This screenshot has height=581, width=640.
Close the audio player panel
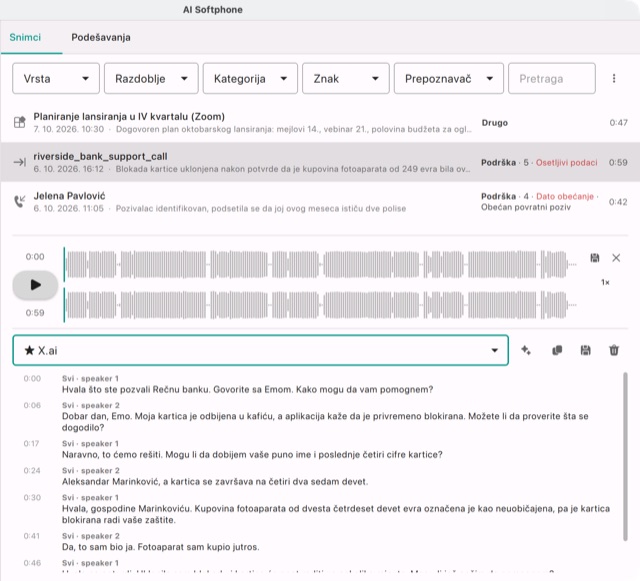point(616,258)
